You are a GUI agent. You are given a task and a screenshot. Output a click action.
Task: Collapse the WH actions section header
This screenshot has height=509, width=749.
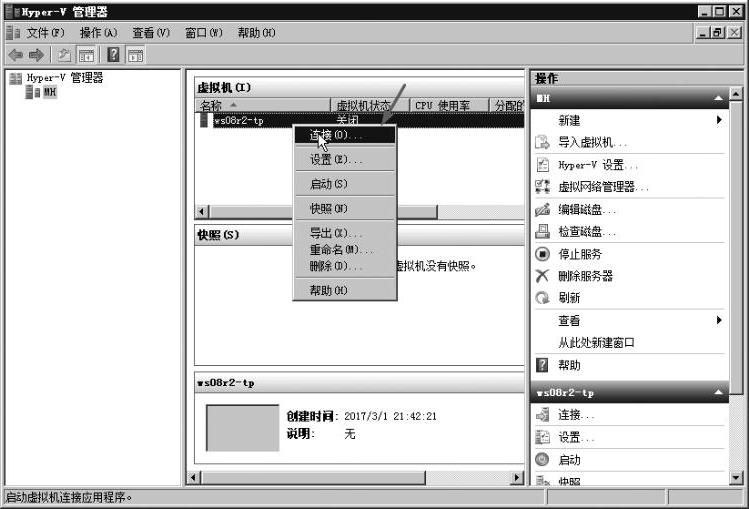pos(629,98)
